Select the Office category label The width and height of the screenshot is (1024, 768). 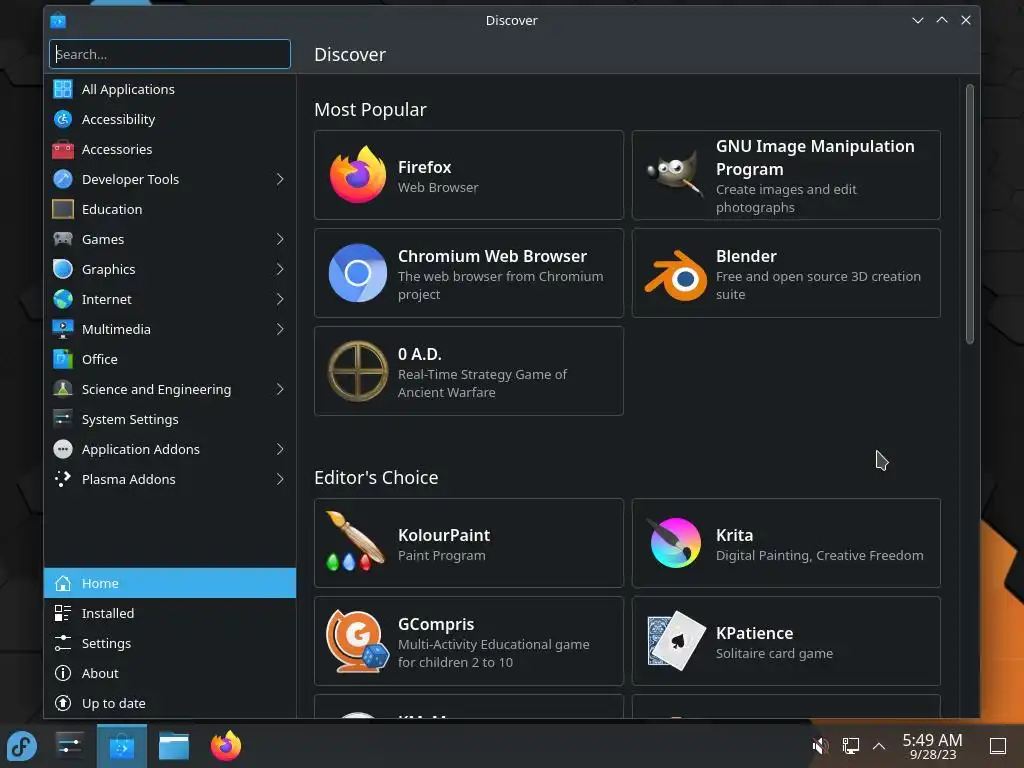(100, 360)
